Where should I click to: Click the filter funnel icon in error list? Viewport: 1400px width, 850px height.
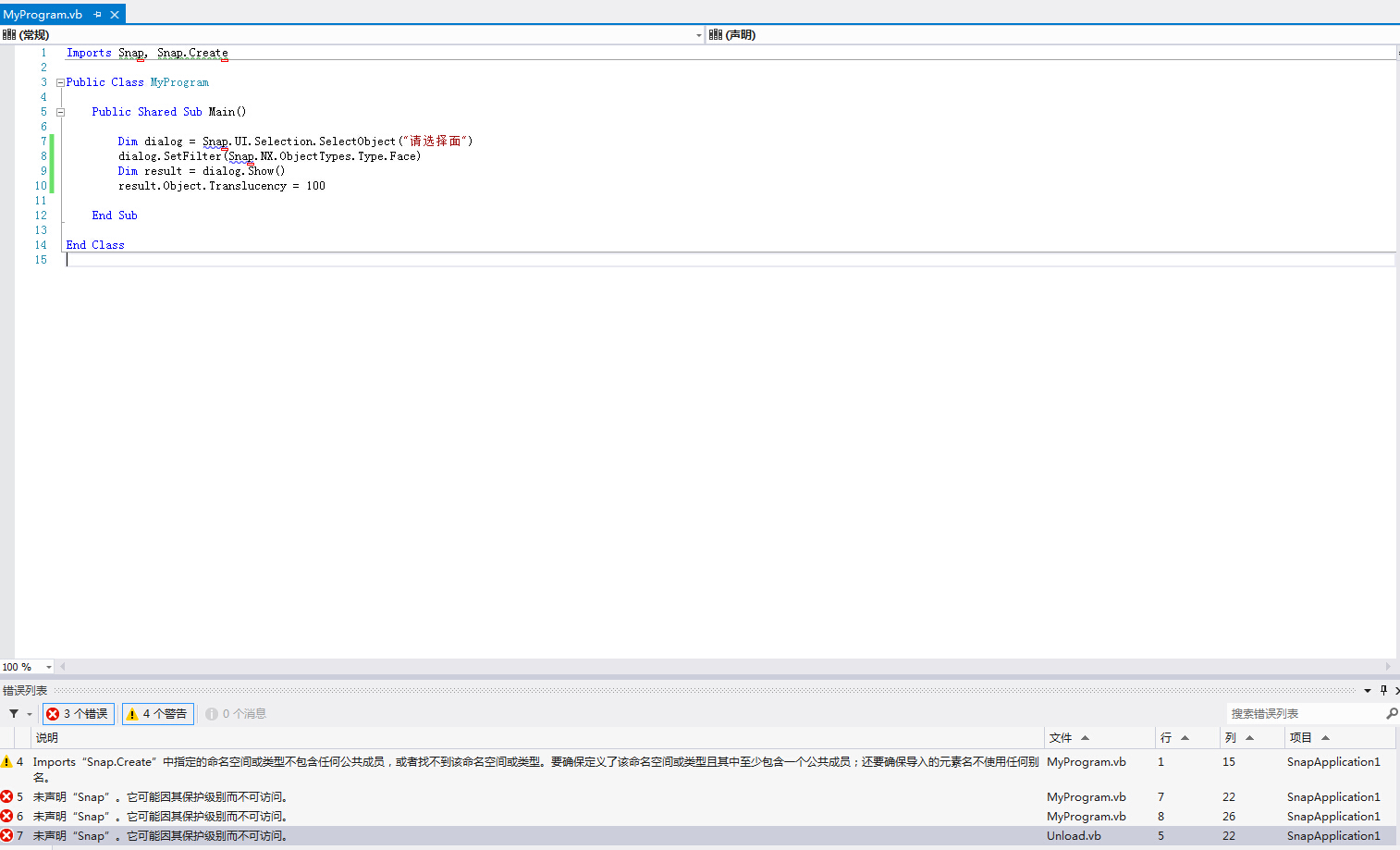click(14, 714)
